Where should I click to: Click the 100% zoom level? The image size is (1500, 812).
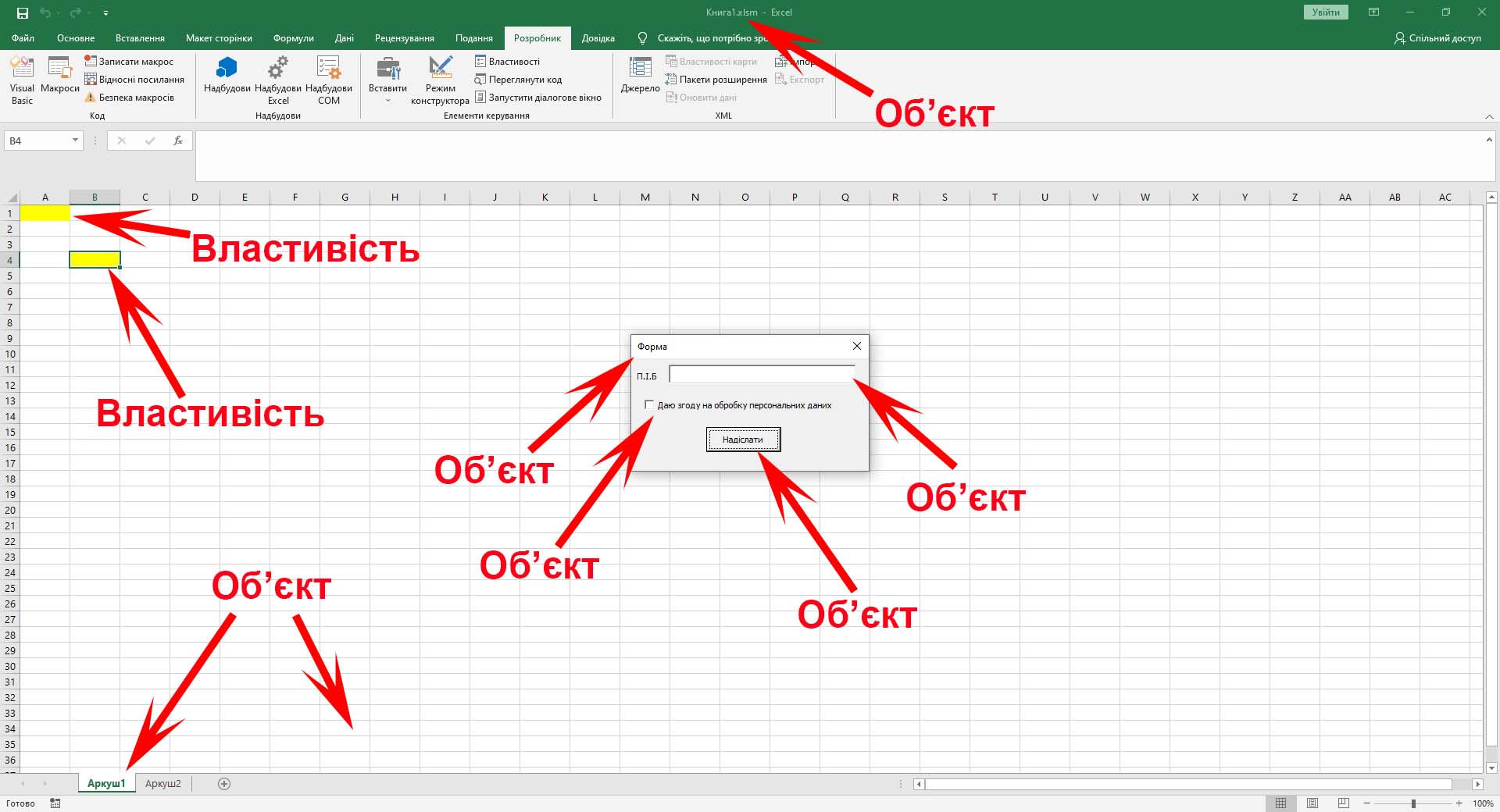point(1483,803)
